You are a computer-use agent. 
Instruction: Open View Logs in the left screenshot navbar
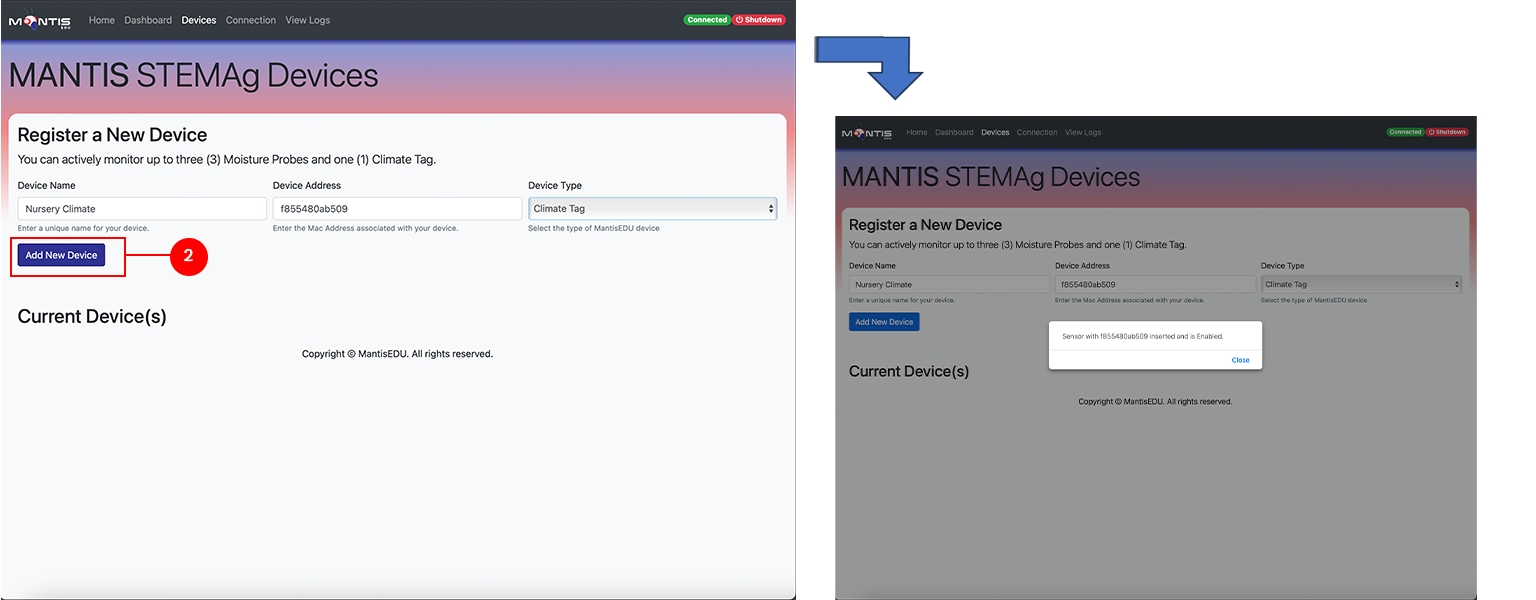click(307, 20)
